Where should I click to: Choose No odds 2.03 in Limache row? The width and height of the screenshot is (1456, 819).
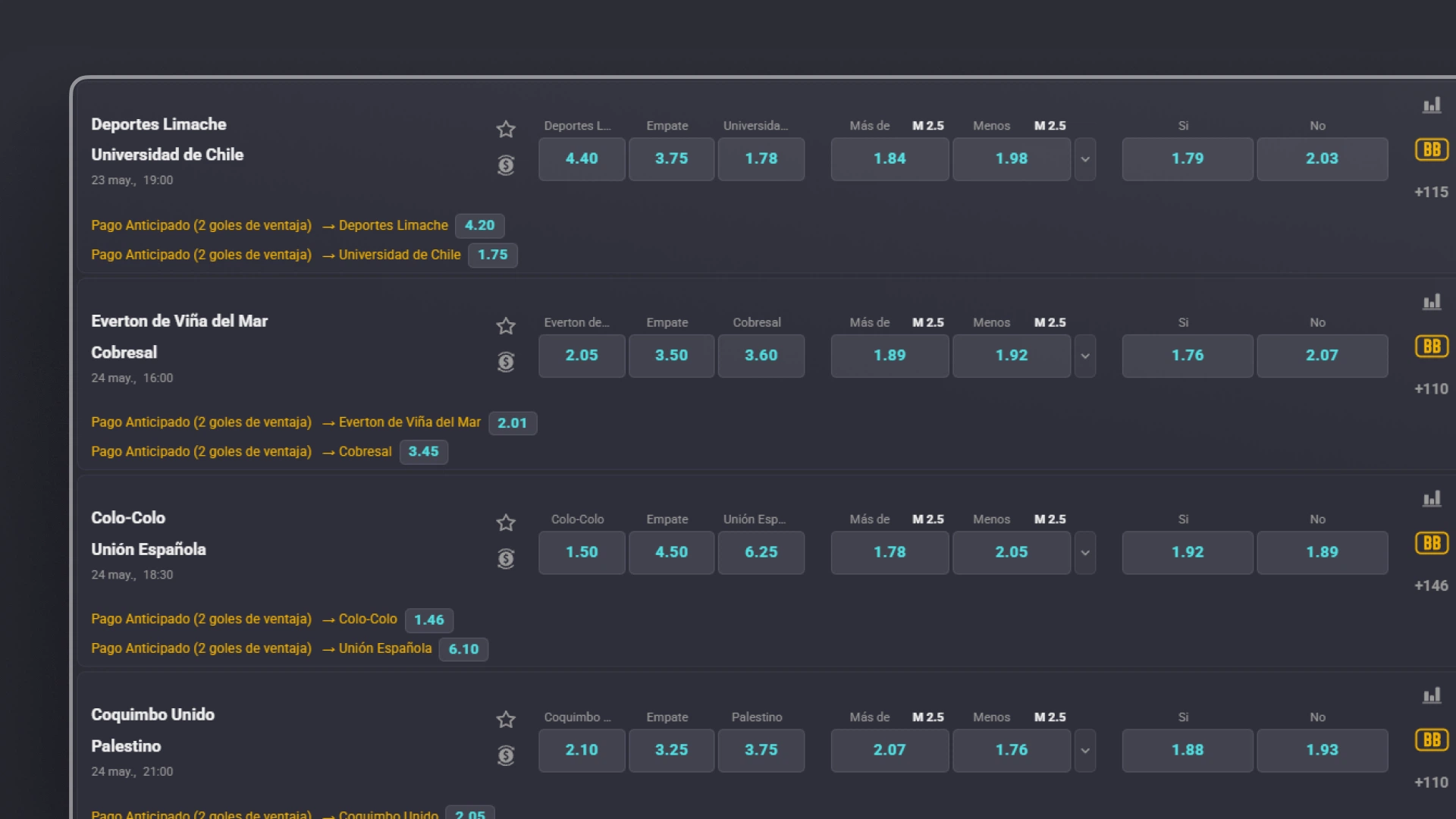1323,159
